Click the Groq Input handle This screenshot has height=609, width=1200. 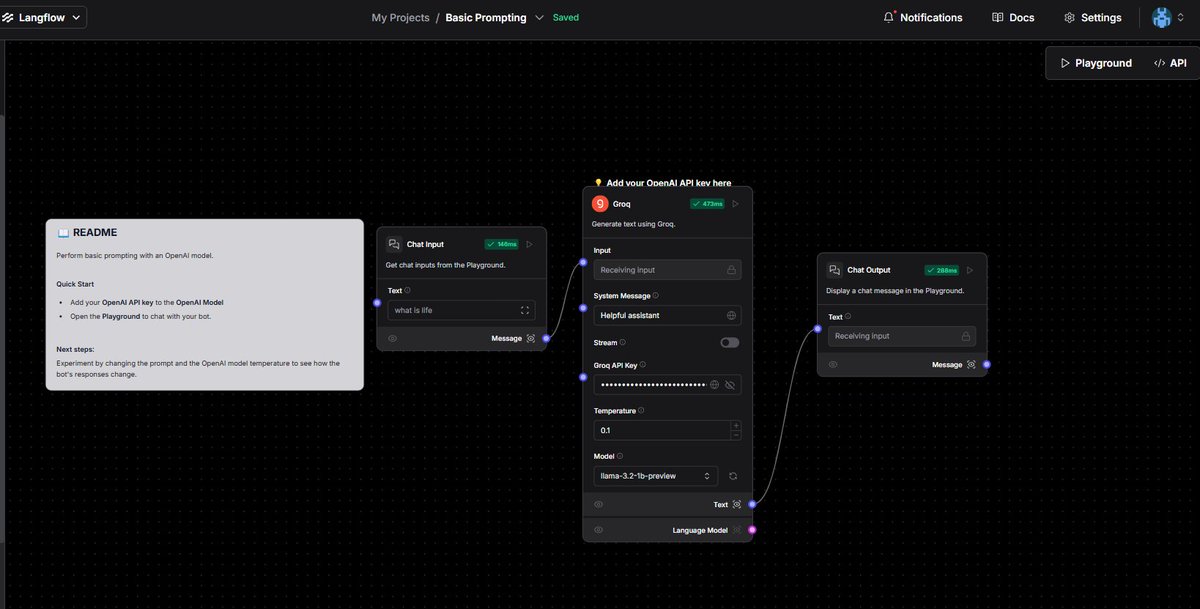click(582, 261)
